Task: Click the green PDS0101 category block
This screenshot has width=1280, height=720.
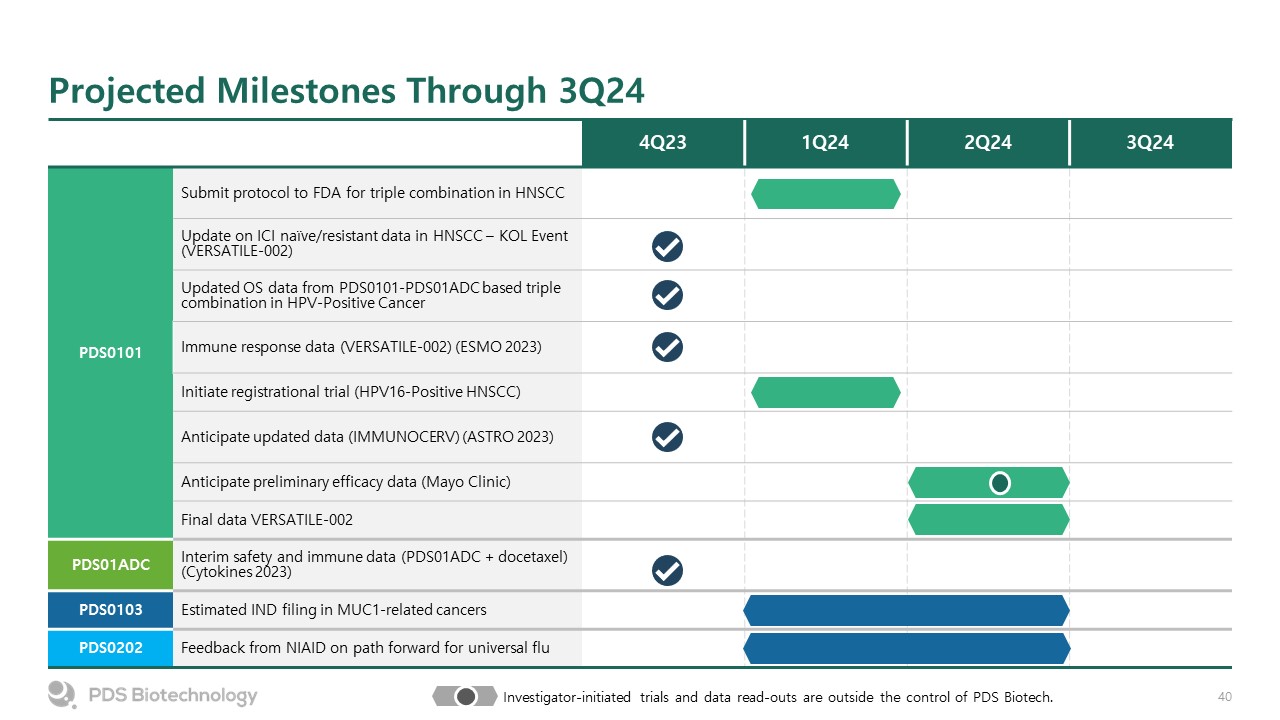Action: (110, 353)
